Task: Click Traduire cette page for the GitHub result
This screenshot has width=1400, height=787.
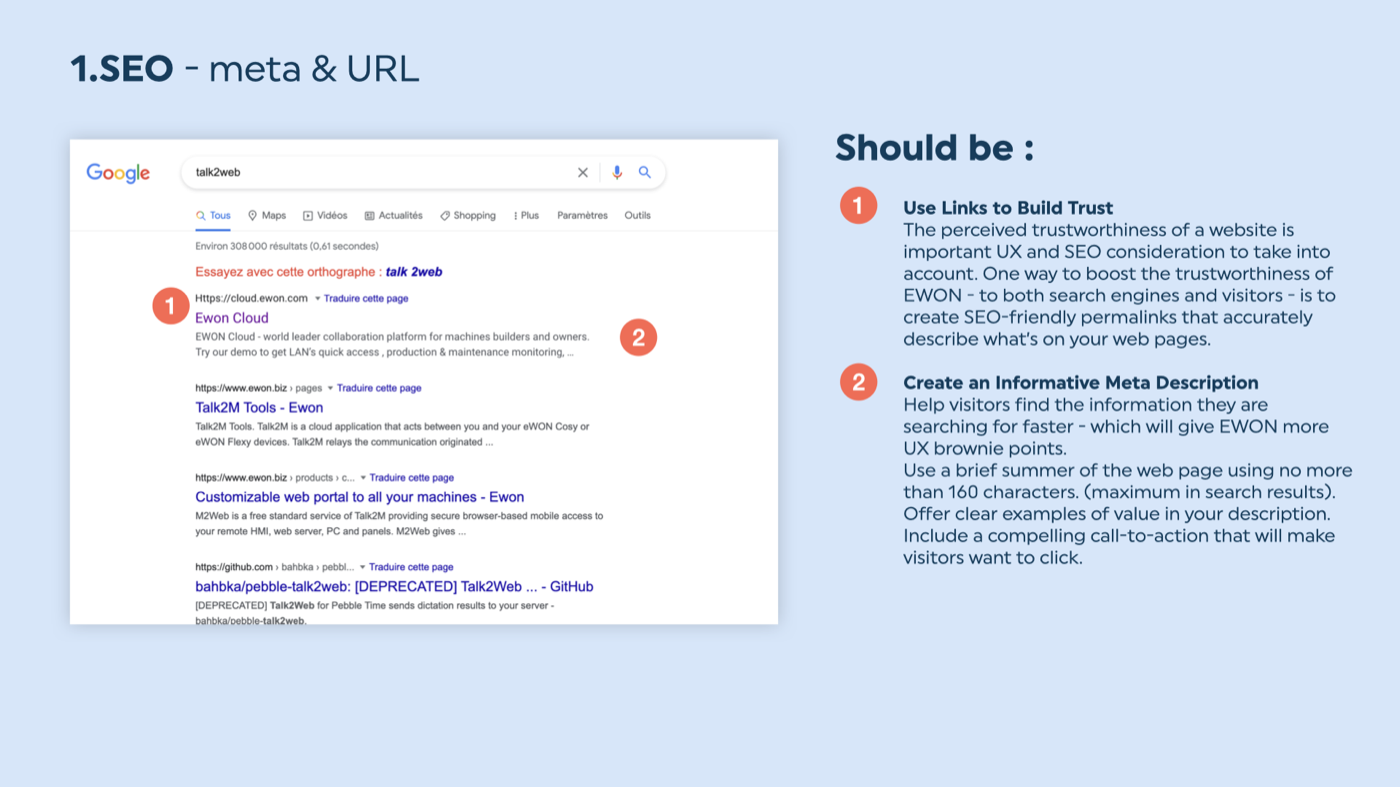Action: pos(412,567)
